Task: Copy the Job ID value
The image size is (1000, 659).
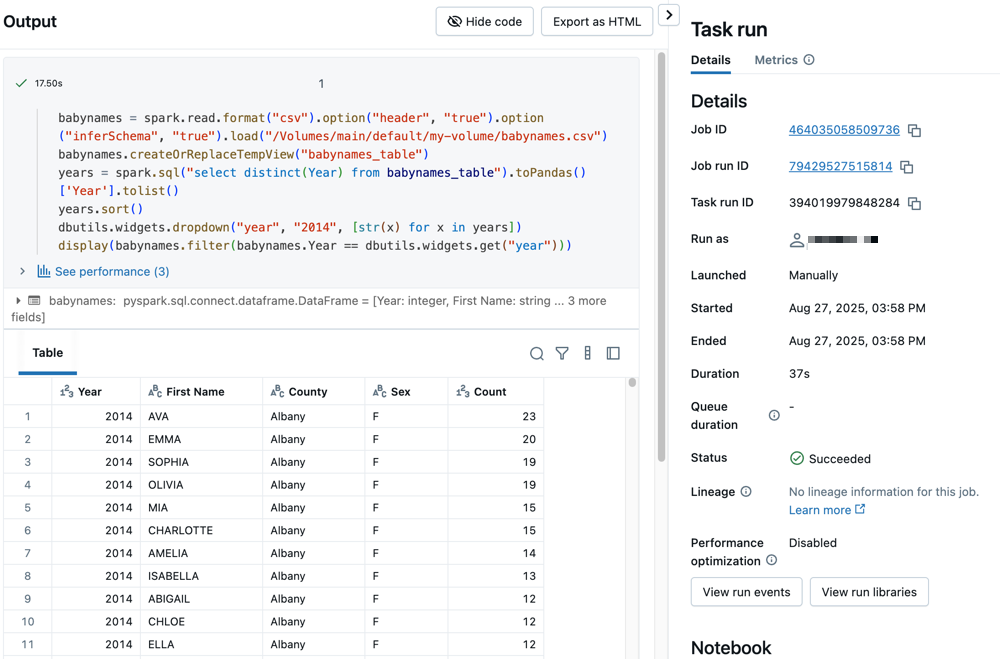Action: (x=914, y=131)
